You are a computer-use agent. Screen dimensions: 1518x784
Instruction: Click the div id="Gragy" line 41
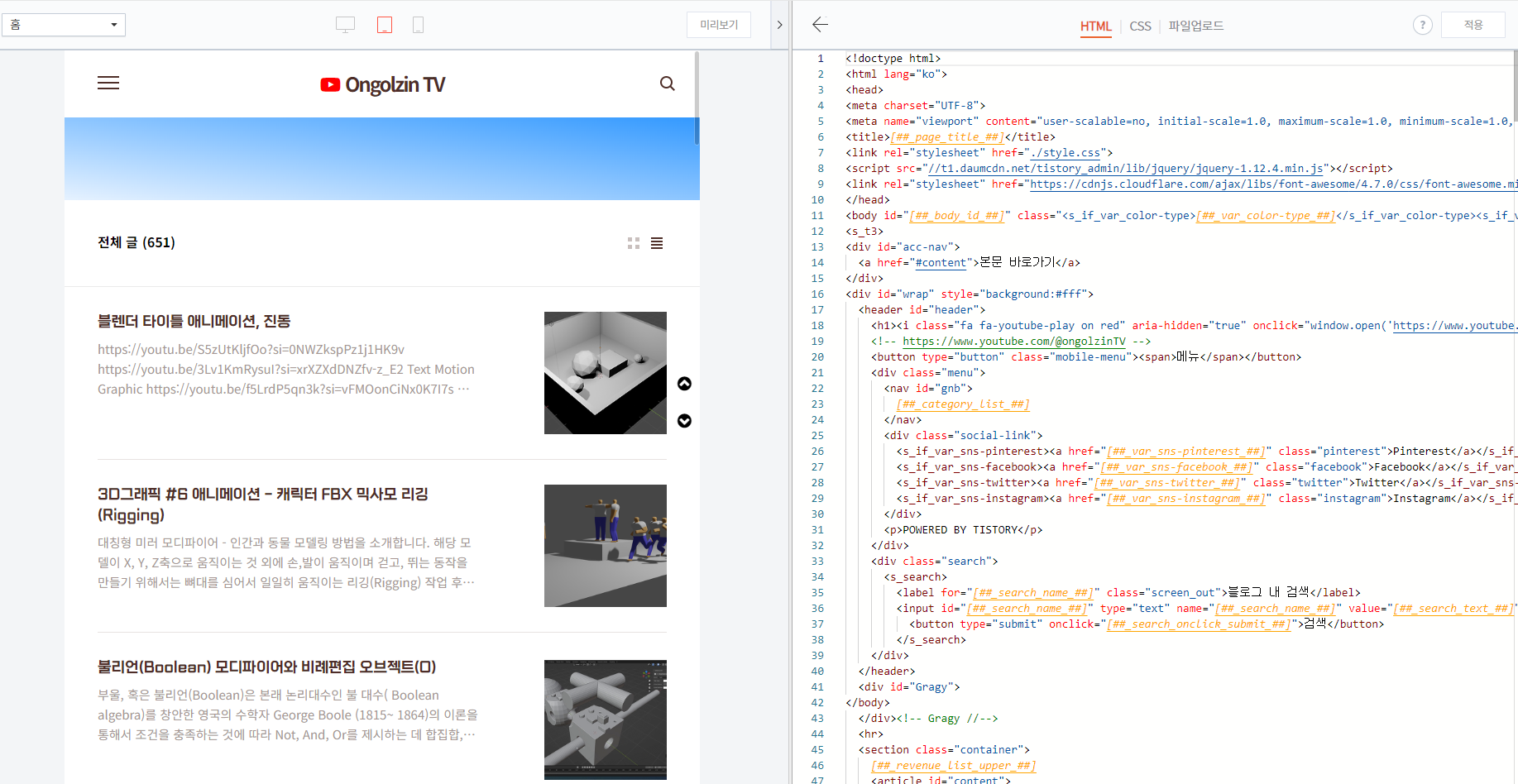(909, 687)
